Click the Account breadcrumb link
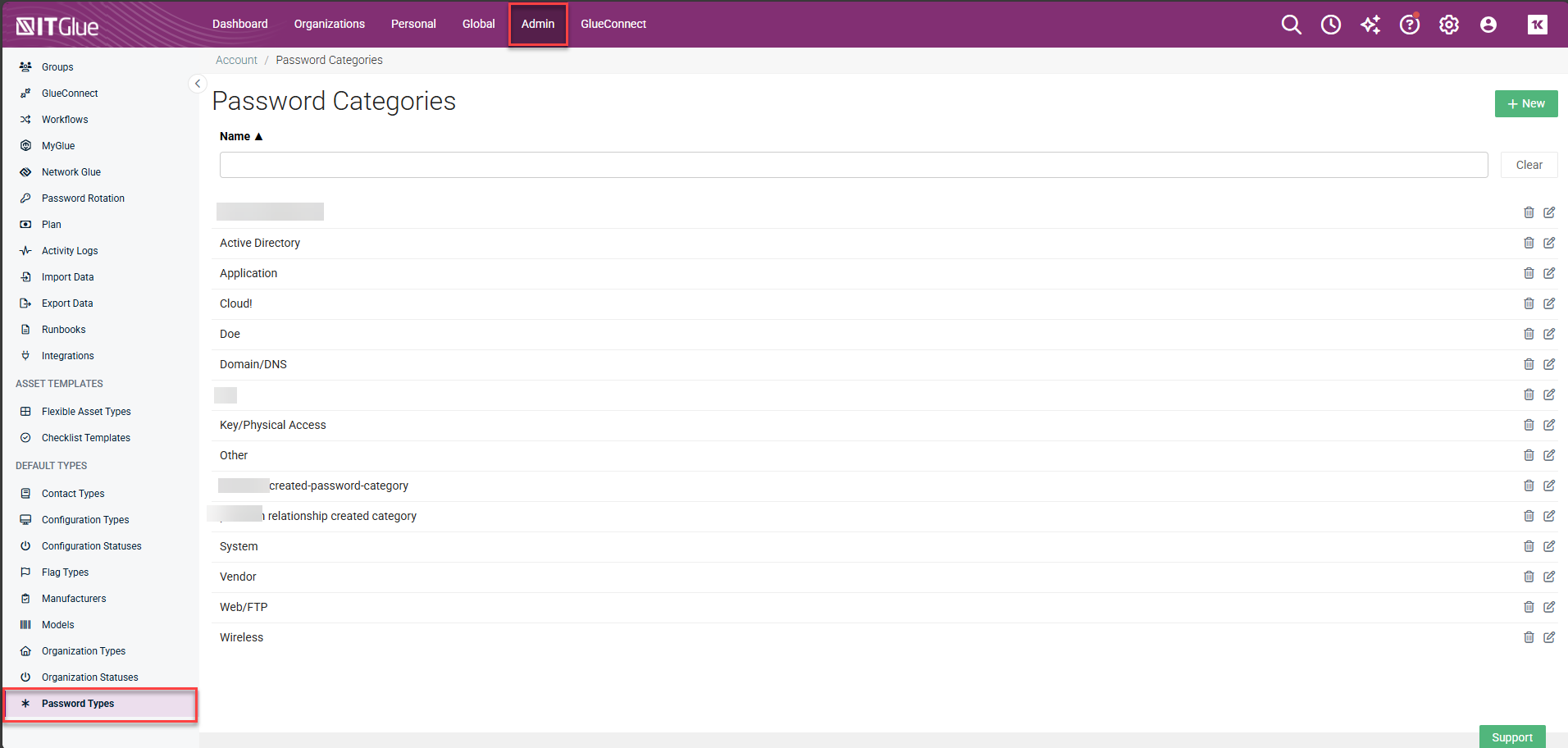 coord(236,60)
